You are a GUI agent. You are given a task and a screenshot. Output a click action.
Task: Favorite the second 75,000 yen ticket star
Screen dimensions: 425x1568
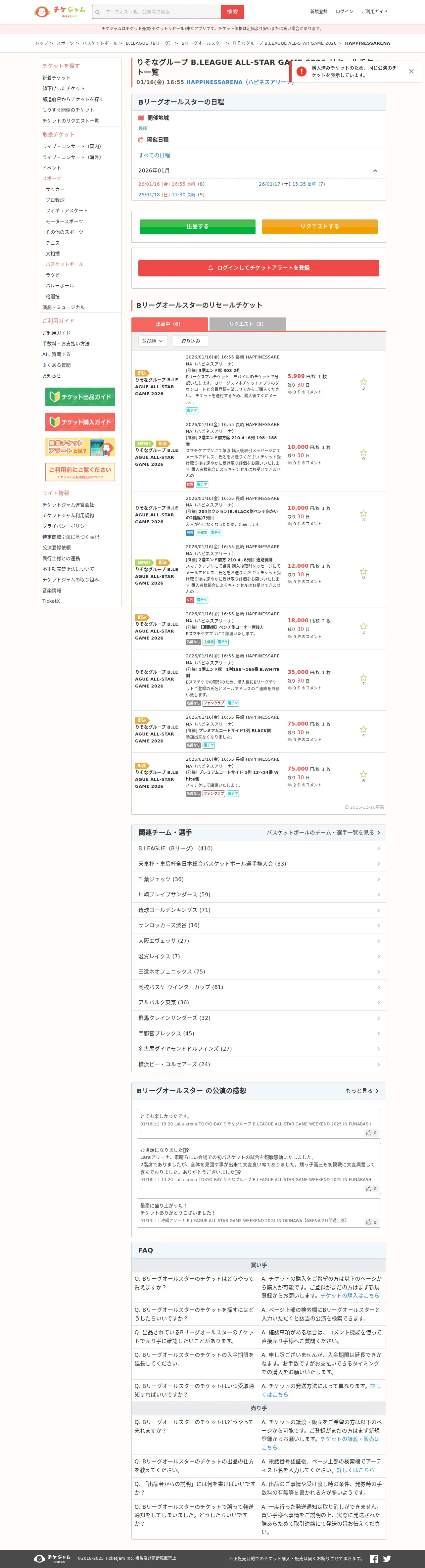tap(363, 774)
